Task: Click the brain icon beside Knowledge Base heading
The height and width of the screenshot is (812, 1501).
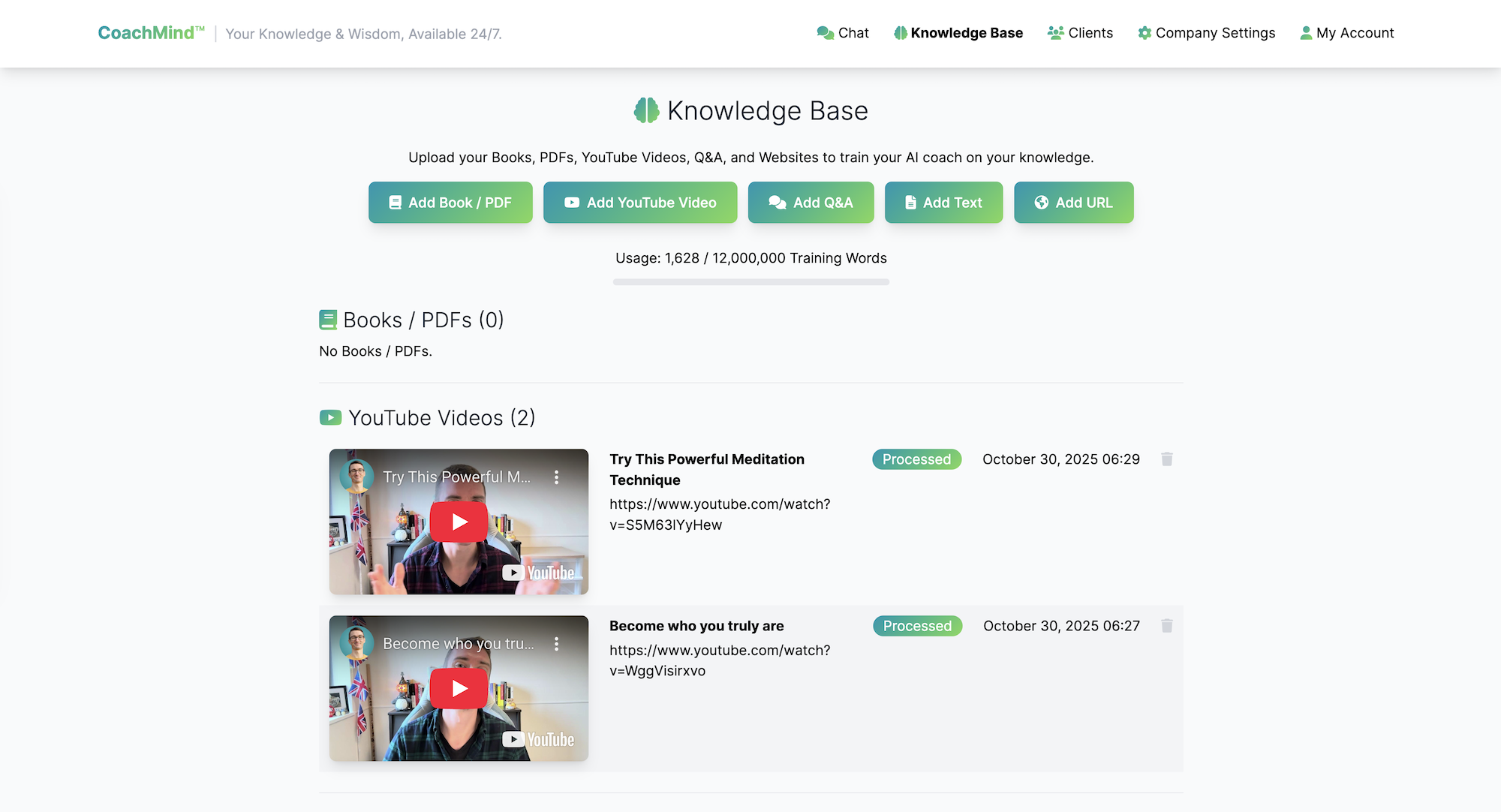Action: (x=646, y=110)
